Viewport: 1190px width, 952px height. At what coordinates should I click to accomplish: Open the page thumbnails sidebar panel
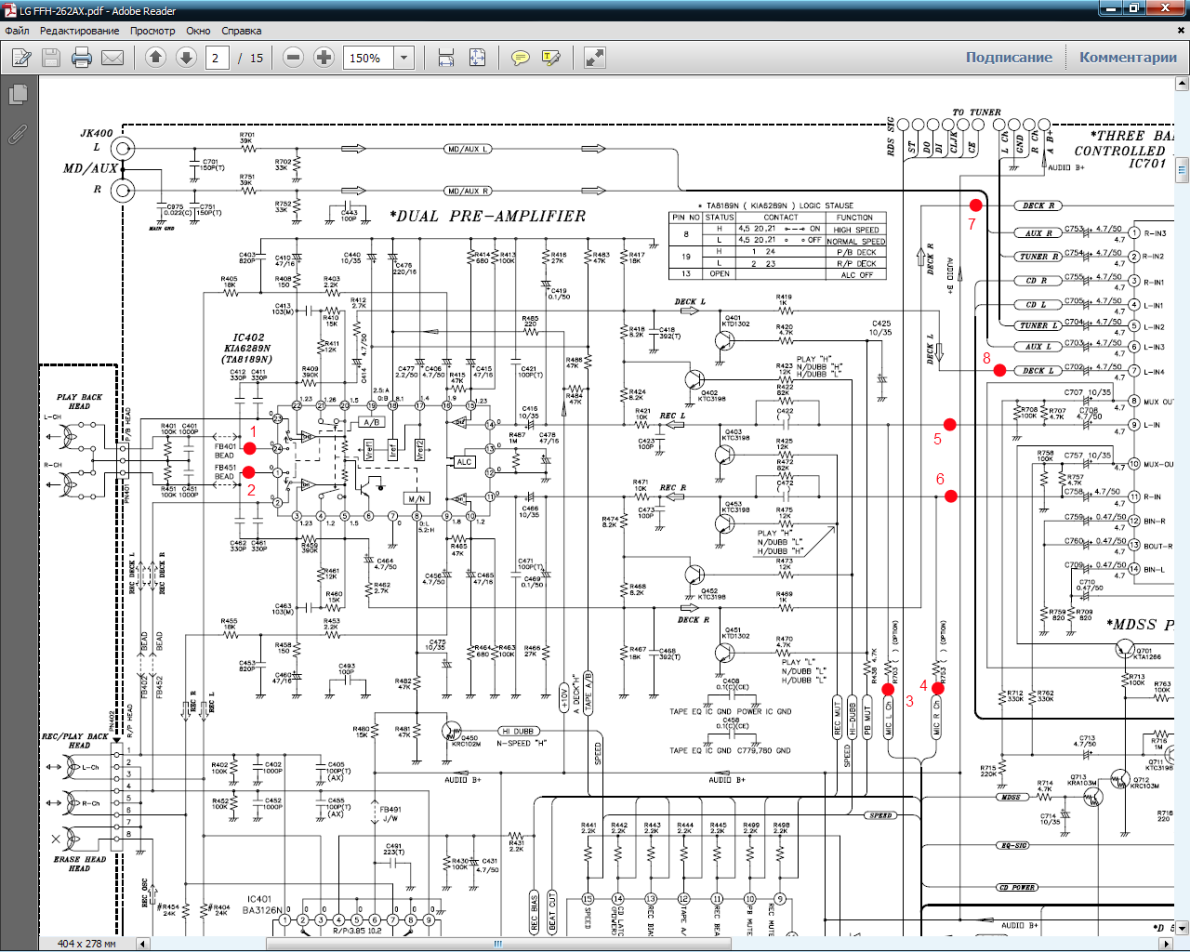click(x=17, y=95)
